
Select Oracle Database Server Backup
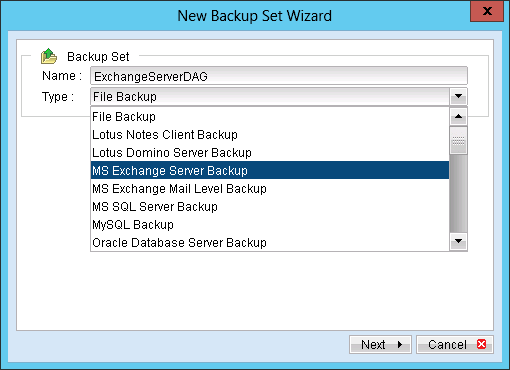(270, 243)
